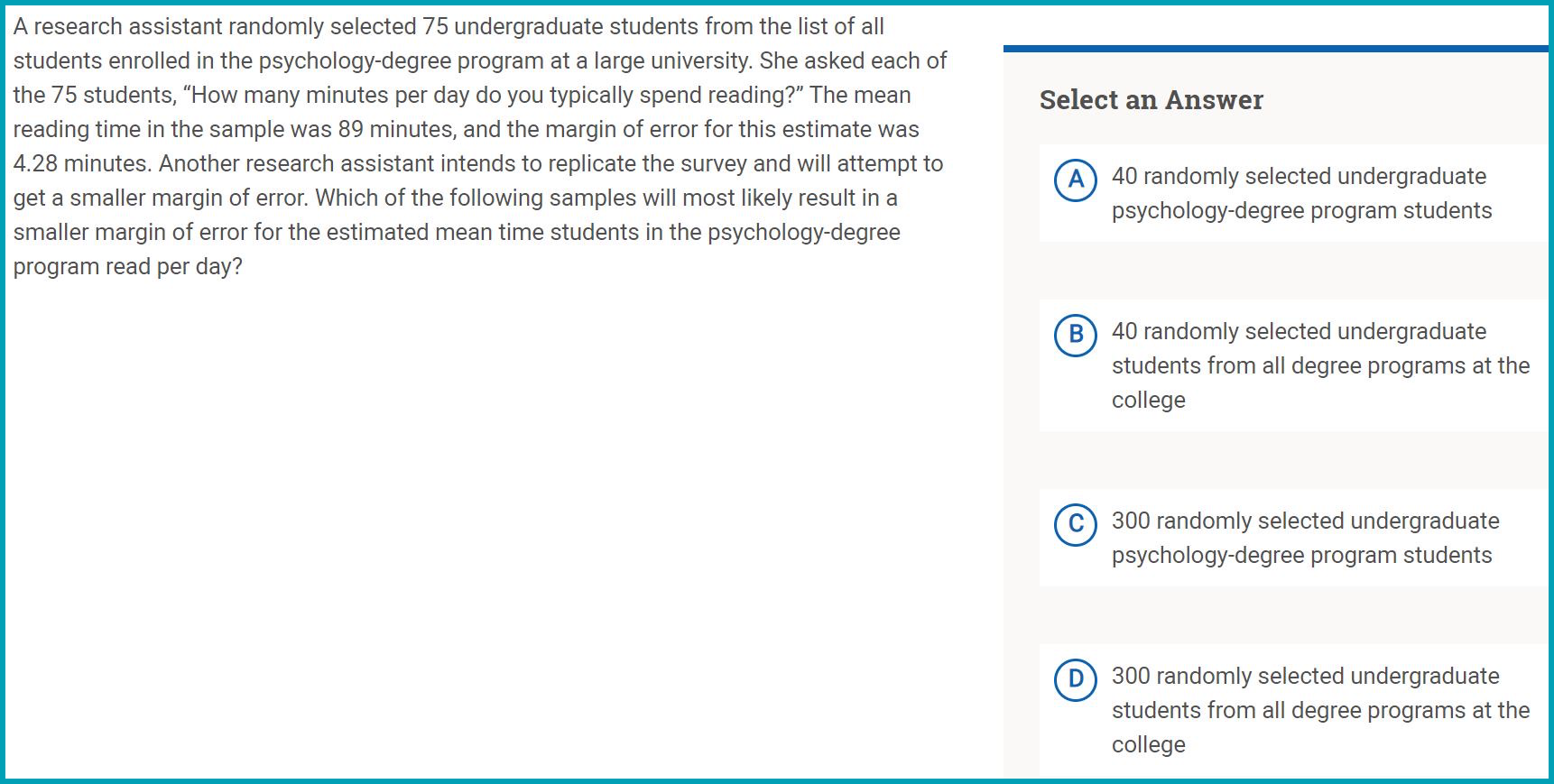The height and width of the screenshot is (784, 1554).
Task: Click the Select an Answer heading
Action: [1152, 100]
